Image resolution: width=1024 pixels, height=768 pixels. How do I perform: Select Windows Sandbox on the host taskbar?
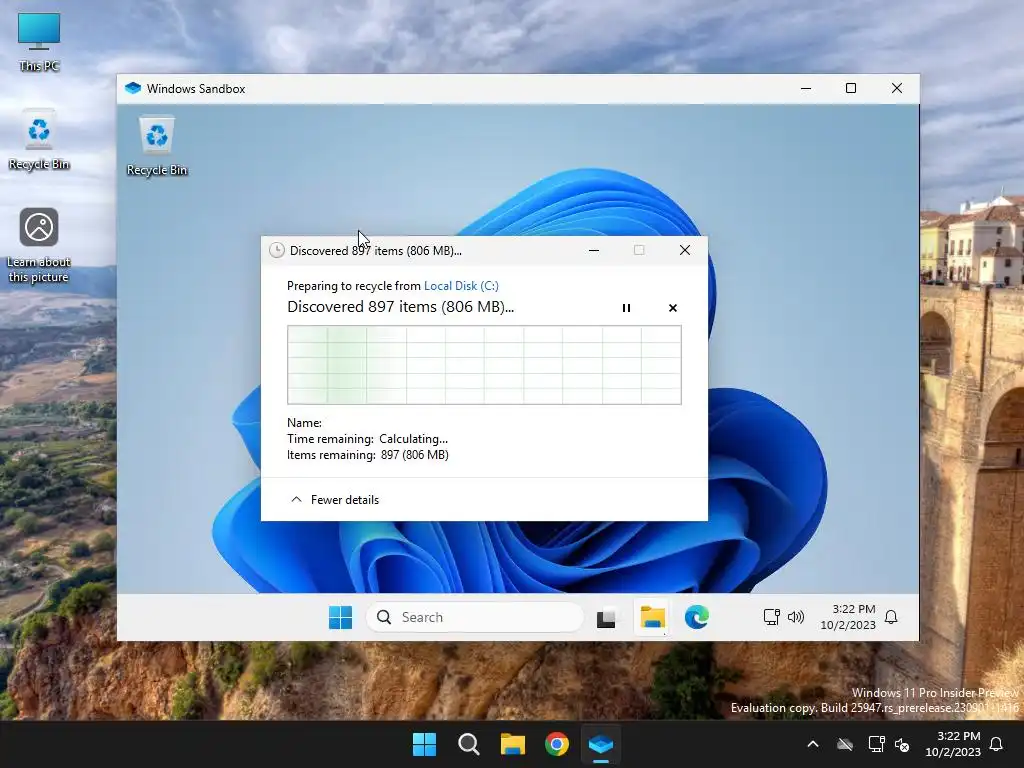601,744
